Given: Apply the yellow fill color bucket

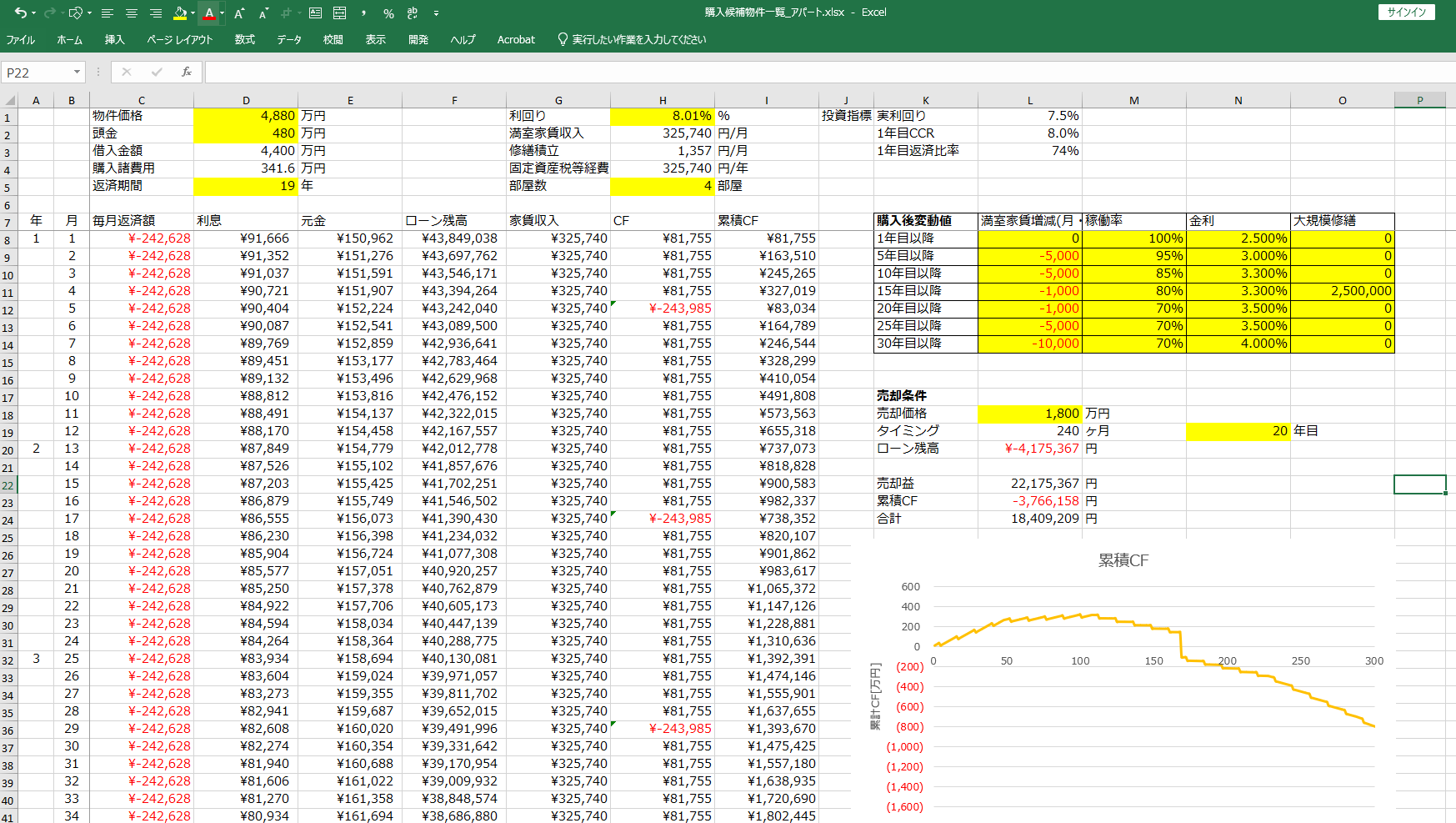Looking at the screenshot, I should pos(180,13).
